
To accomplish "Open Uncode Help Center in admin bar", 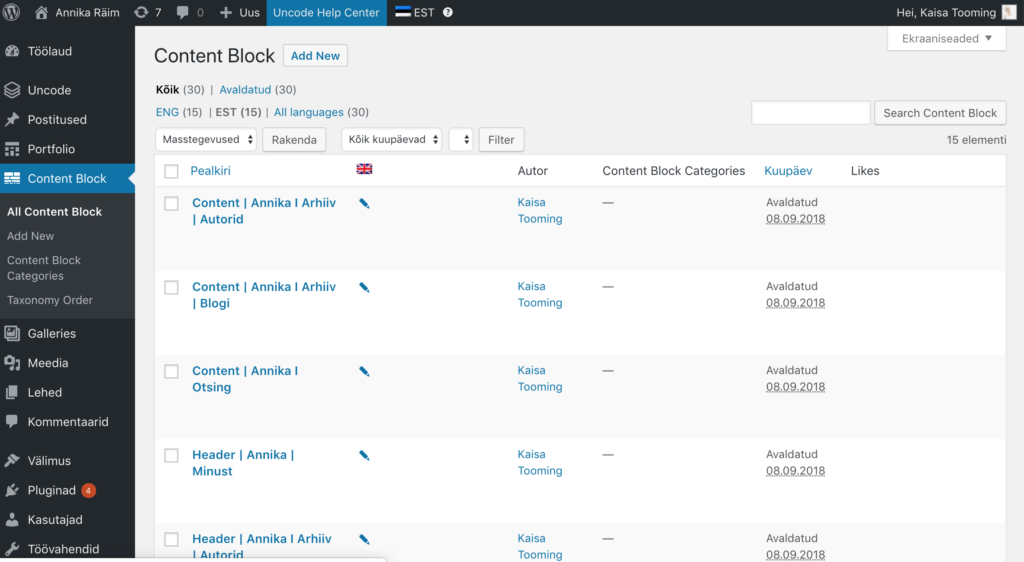I will point(326,12).
